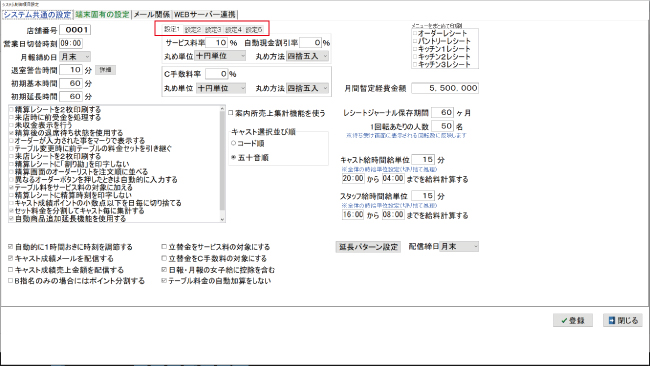Click the 自動現金割引率 field
The width and height of the screenshot is (650, 366).
[x=310, y=42]
